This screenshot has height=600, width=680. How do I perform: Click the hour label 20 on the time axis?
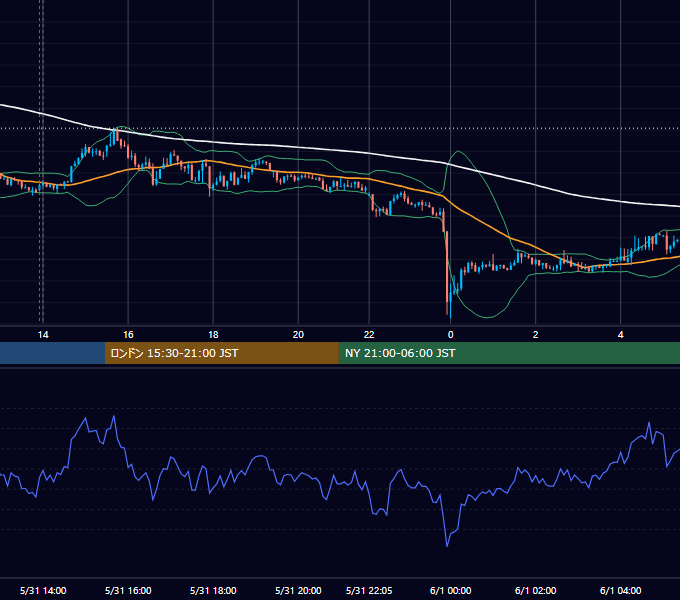(298, 335)
